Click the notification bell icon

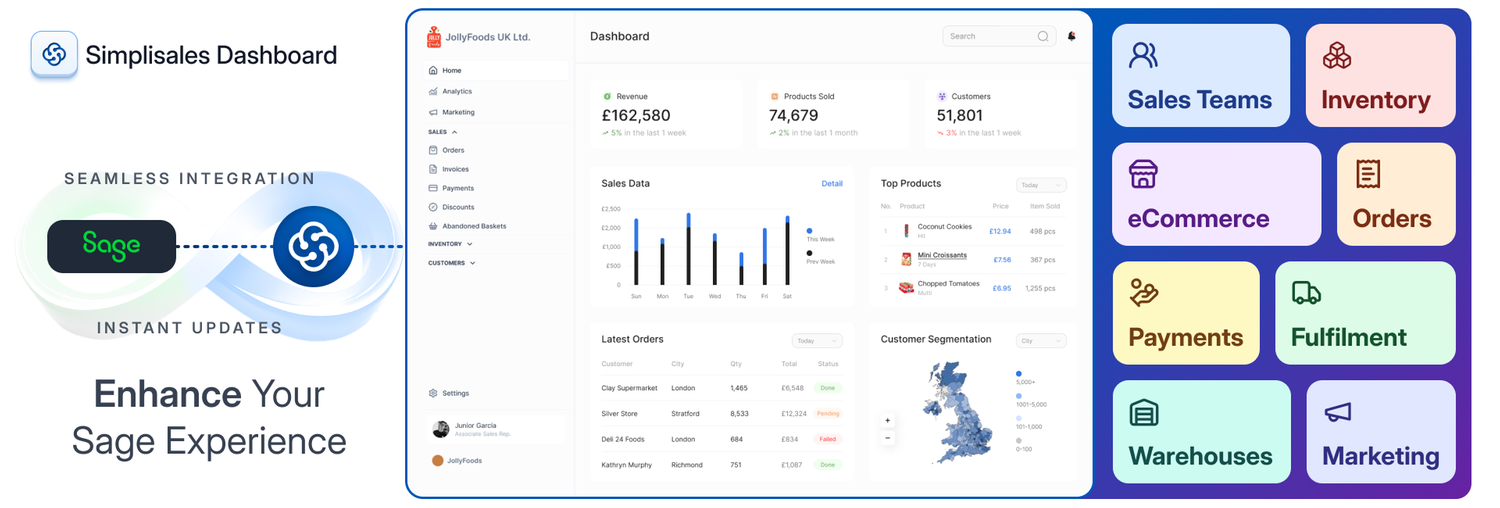pos(1072,36)
